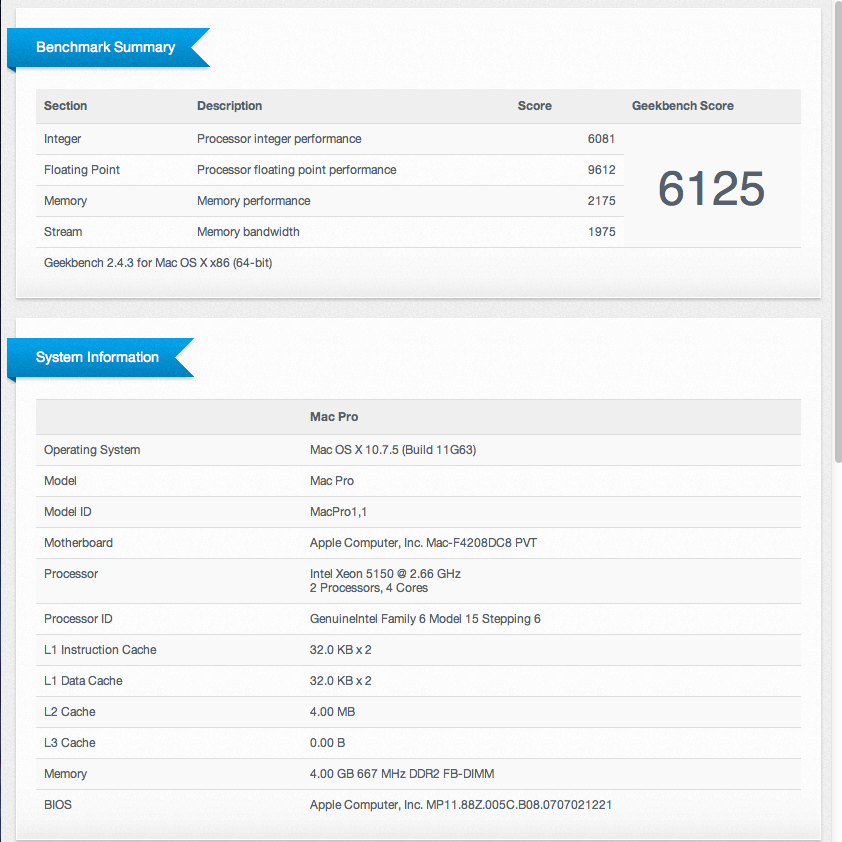Viewport: 842px width, 842px height.
Task: Click the Floating Point score 9612
Action: (x=601, y=170)
